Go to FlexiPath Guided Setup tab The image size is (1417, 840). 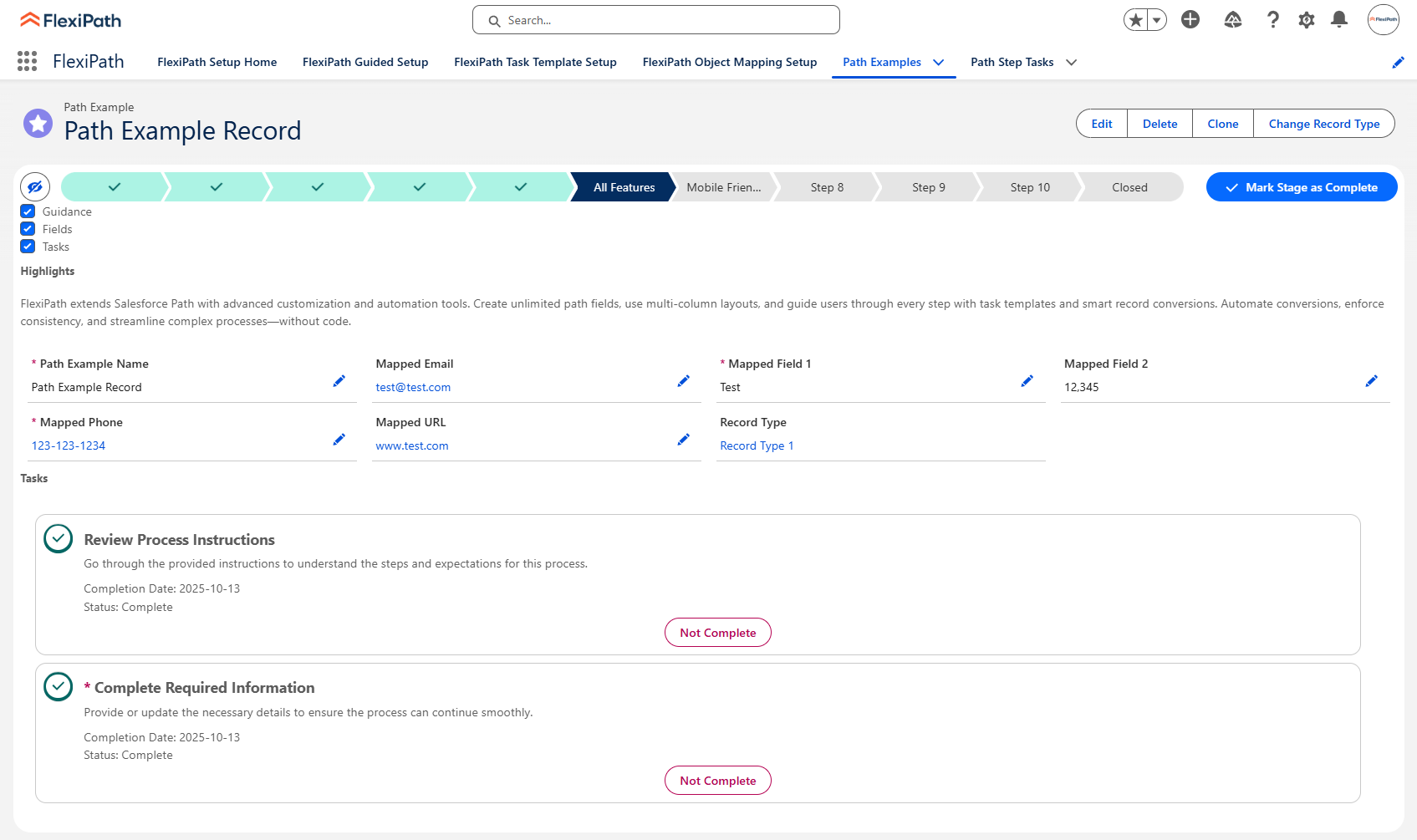(x=365, y=63)
